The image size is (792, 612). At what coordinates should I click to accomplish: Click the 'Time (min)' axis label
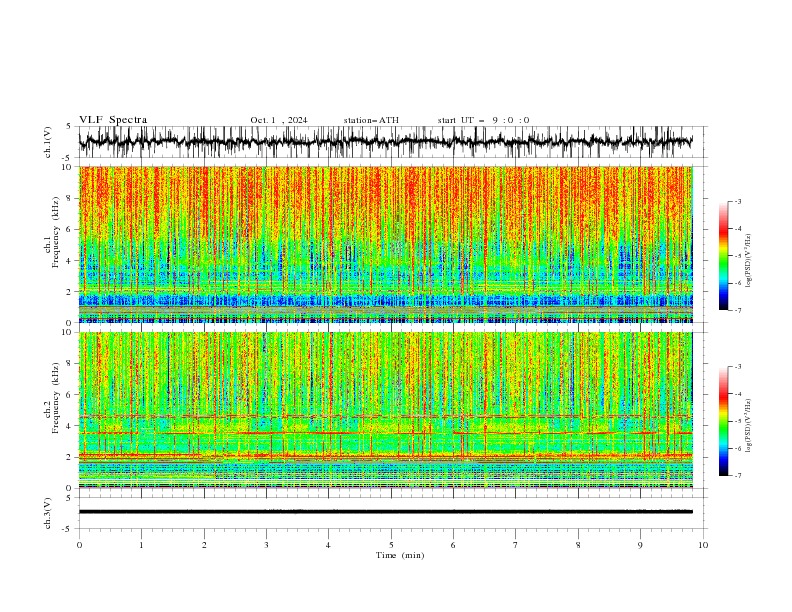[400, 555]
